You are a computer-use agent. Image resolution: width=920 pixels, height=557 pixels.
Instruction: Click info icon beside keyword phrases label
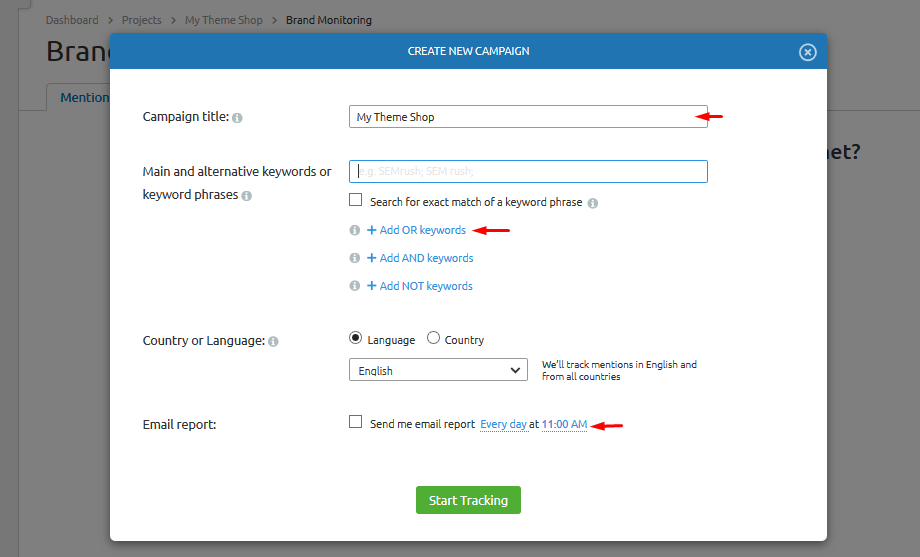click(246, 196)
